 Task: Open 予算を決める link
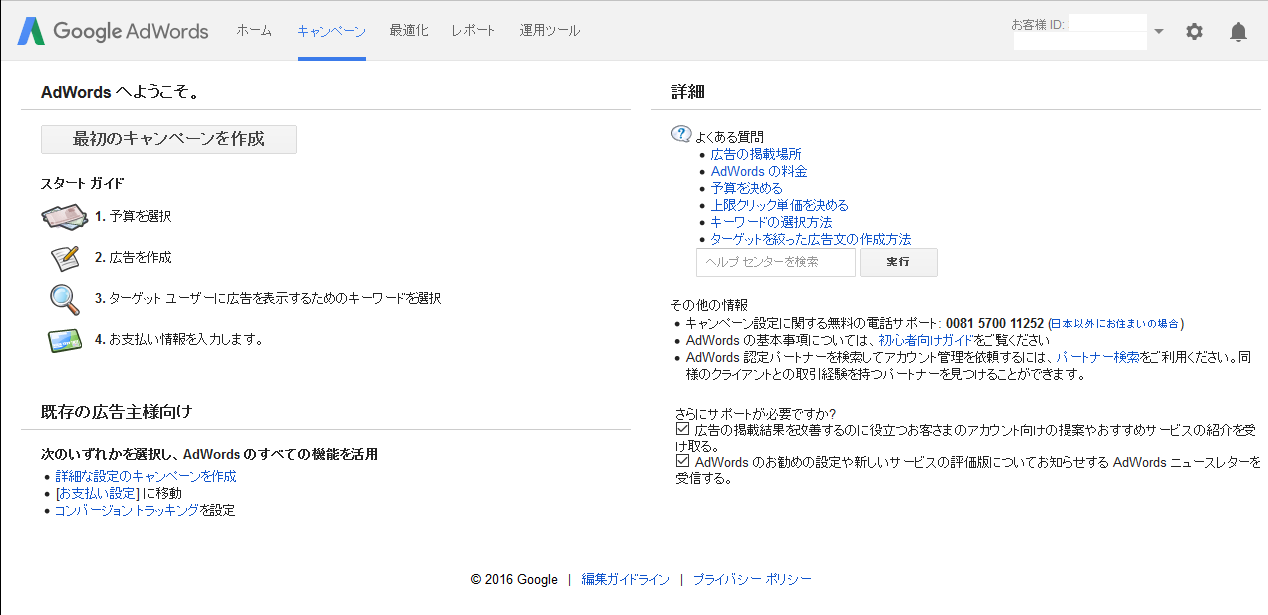click(746, 188)
